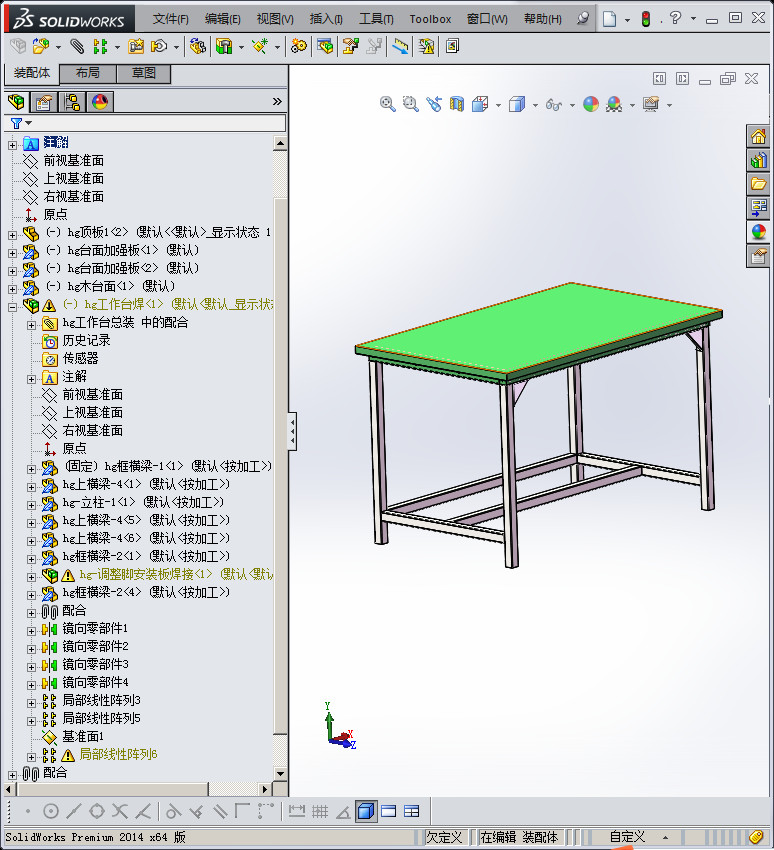774x850 pixels.
Task: Collapse the hg工作台焊<1> tree node
Action: [x=12, y=307]
